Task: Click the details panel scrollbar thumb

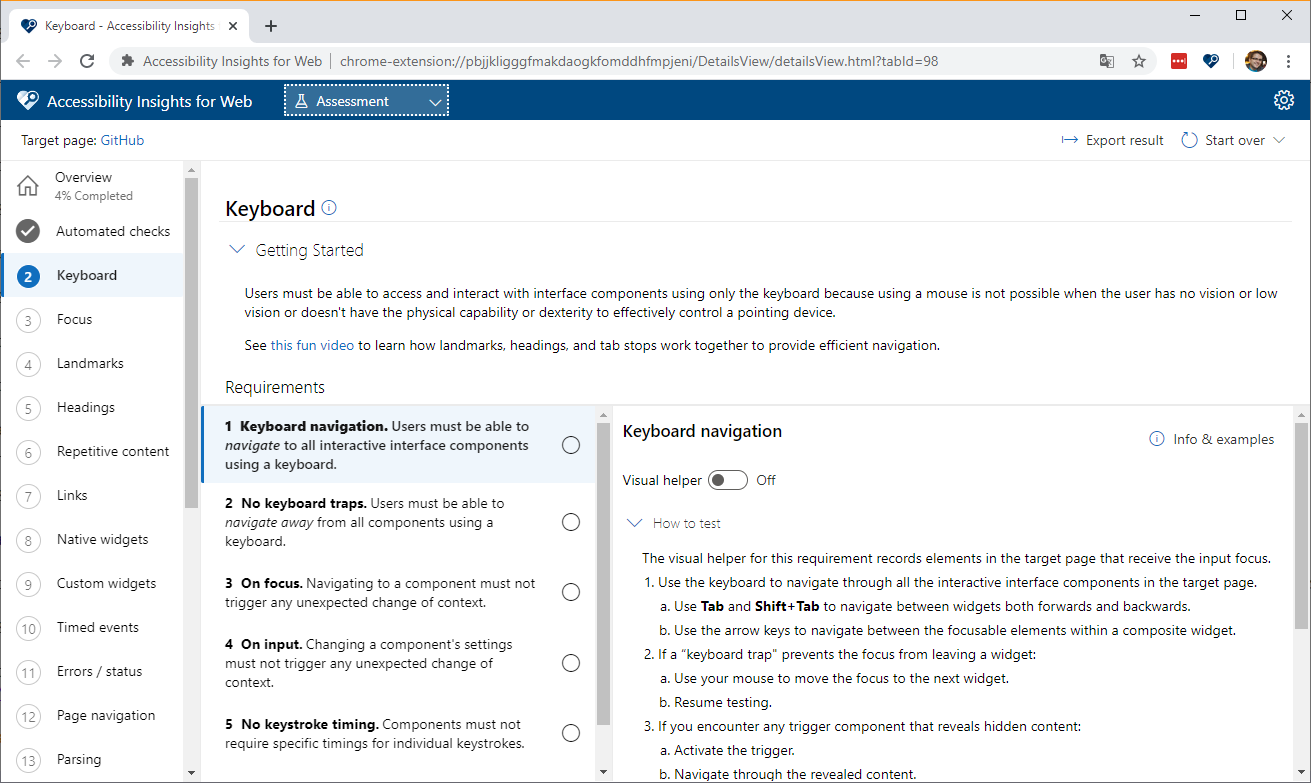Action: point(1301,525)
